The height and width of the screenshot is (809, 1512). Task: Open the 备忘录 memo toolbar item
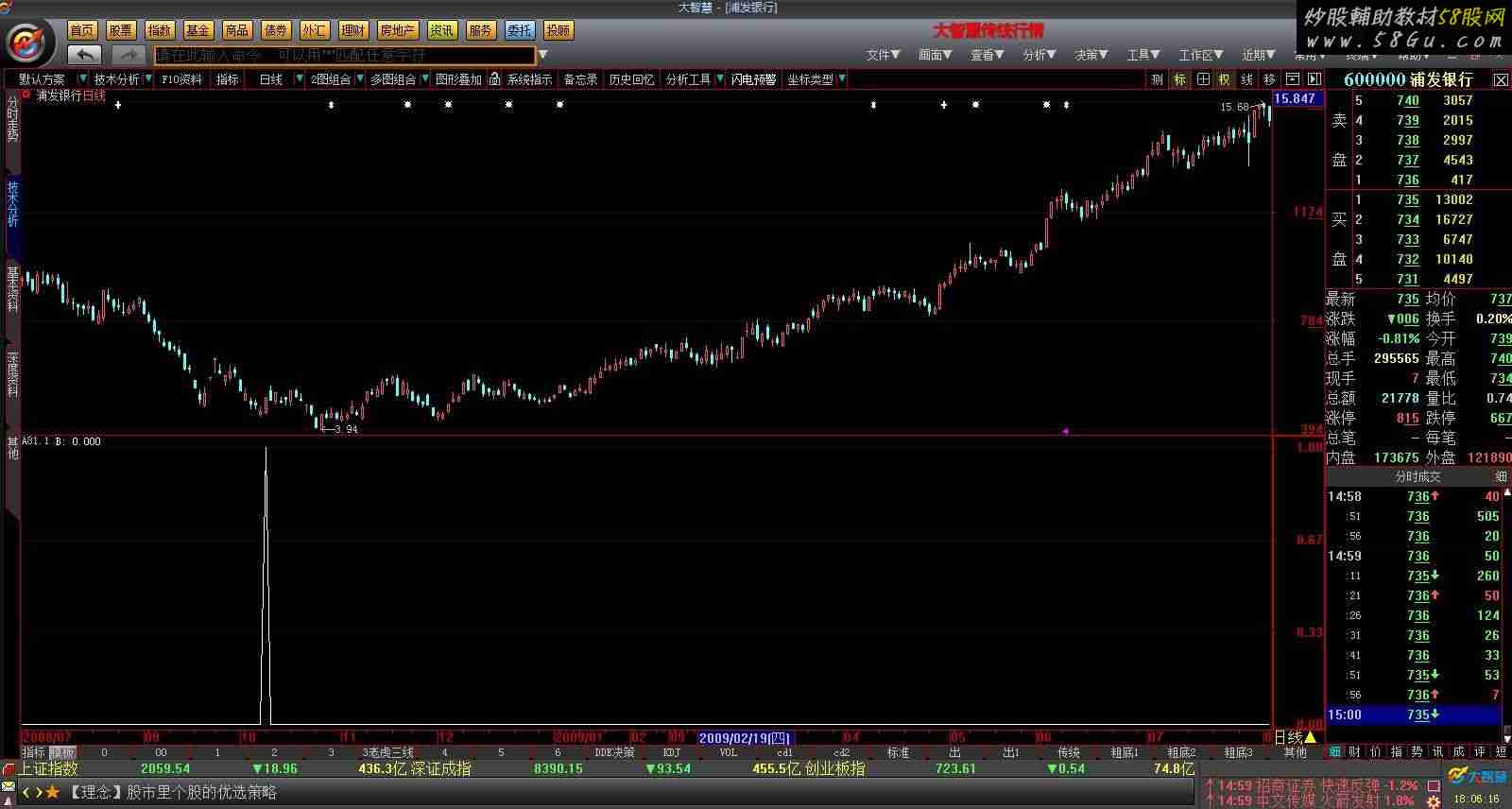580,79
